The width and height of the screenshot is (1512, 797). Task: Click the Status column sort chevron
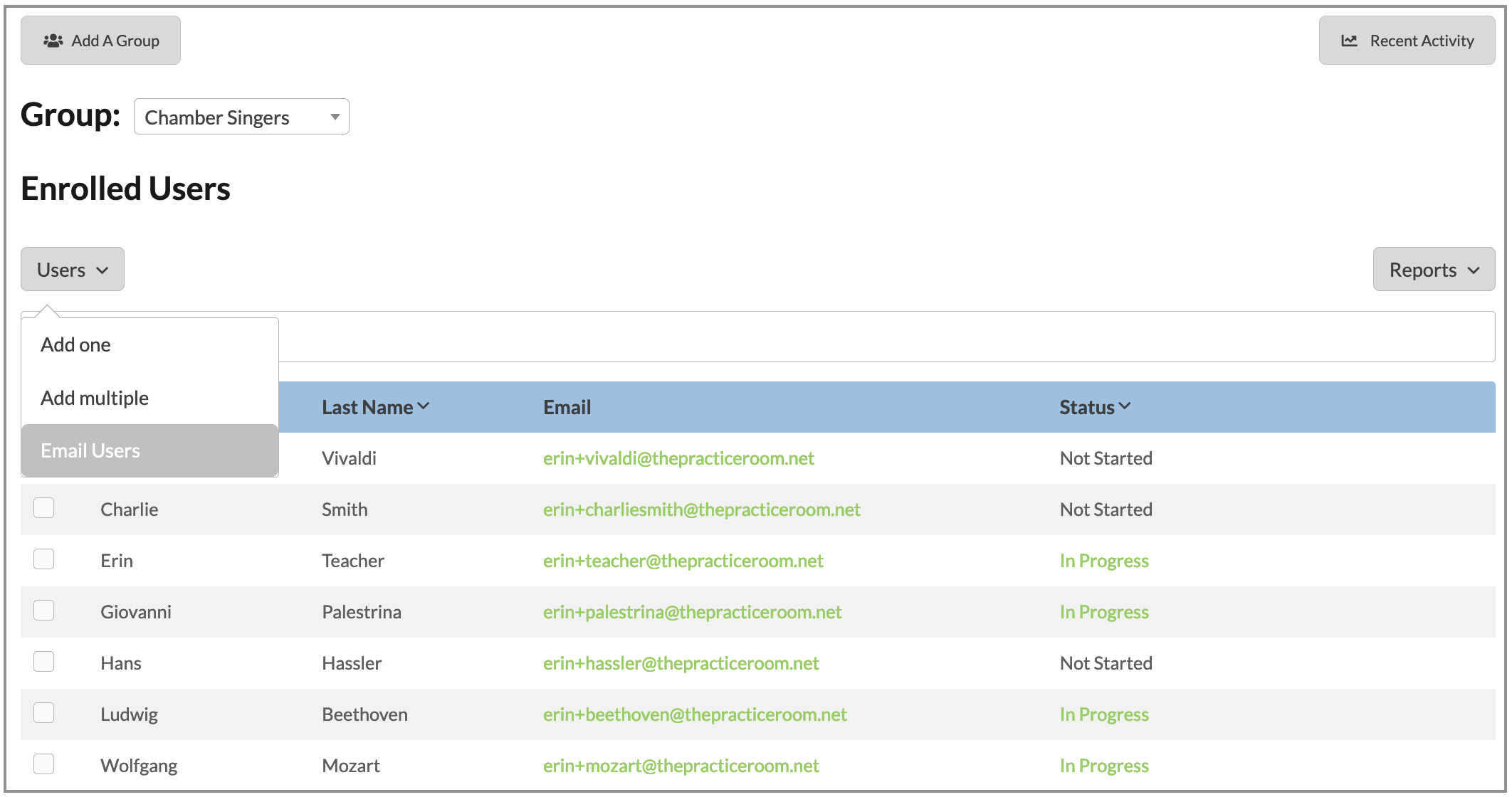(x=1125, y=406)
